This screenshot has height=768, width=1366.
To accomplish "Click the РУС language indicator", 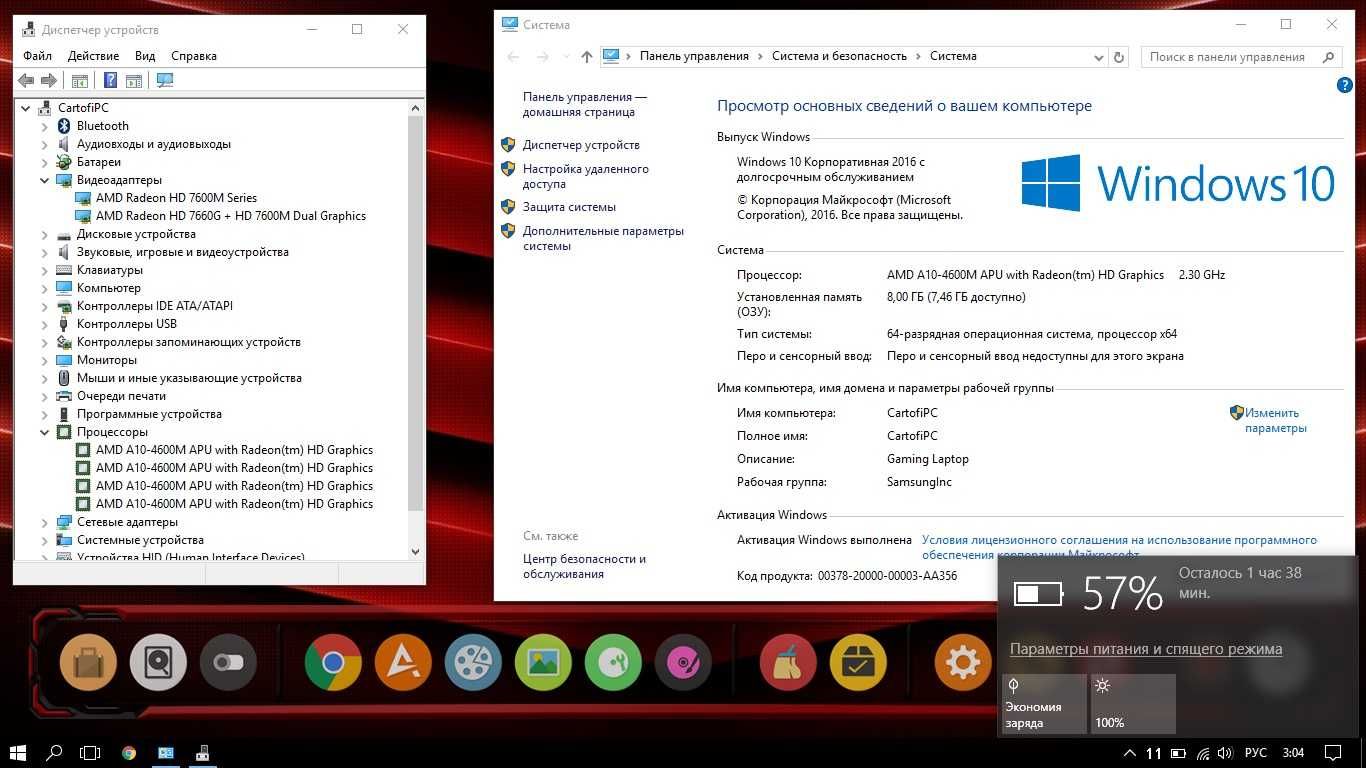I will pyautogui.click(x=1255, y=753).
